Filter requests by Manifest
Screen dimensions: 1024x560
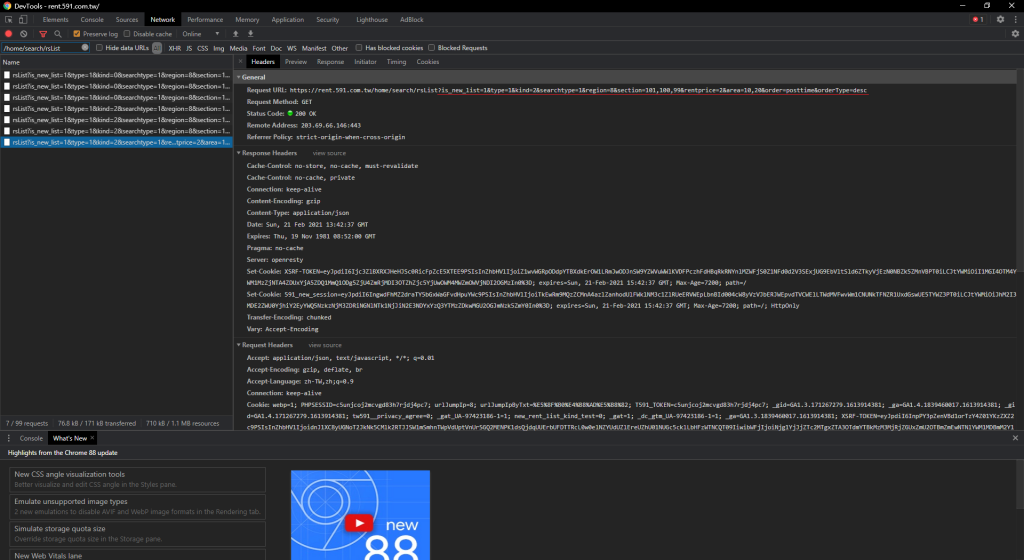pyautogui.click(x=313, y=48)
